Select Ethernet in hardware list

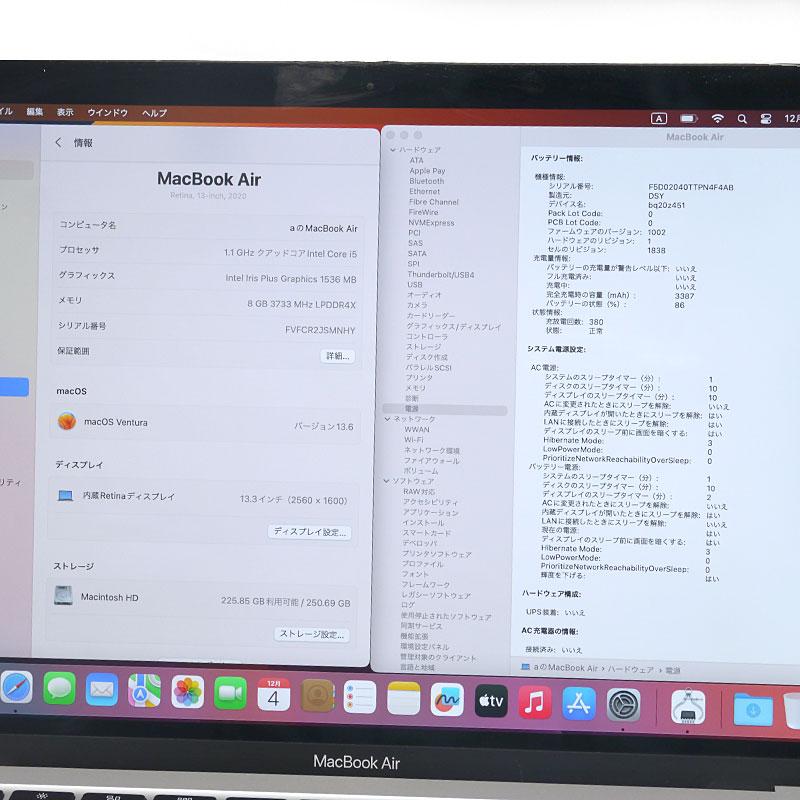(424, 191)
